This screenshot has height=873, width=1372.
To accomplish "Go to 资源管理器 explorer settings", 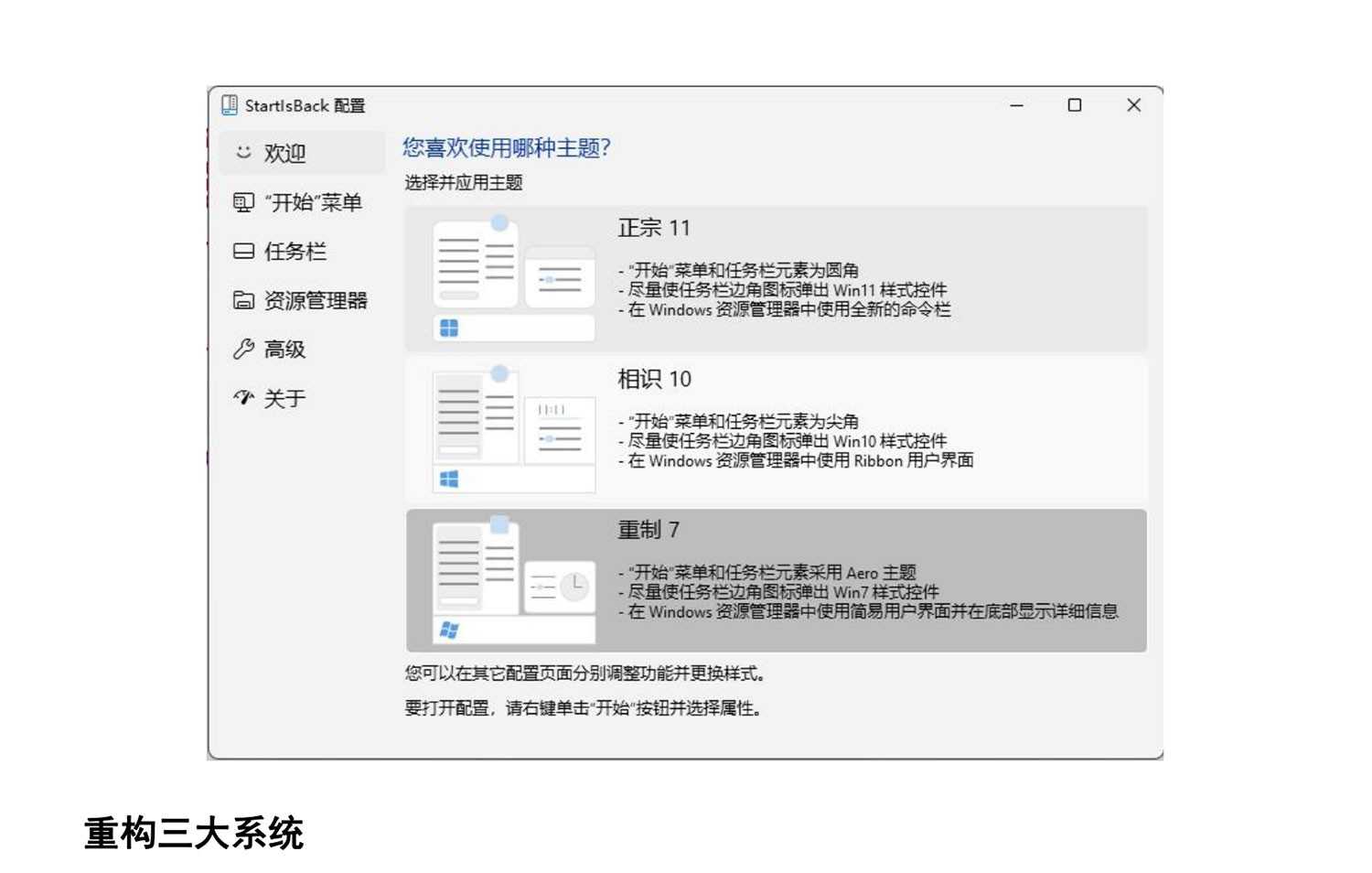I will pos(301,300).
